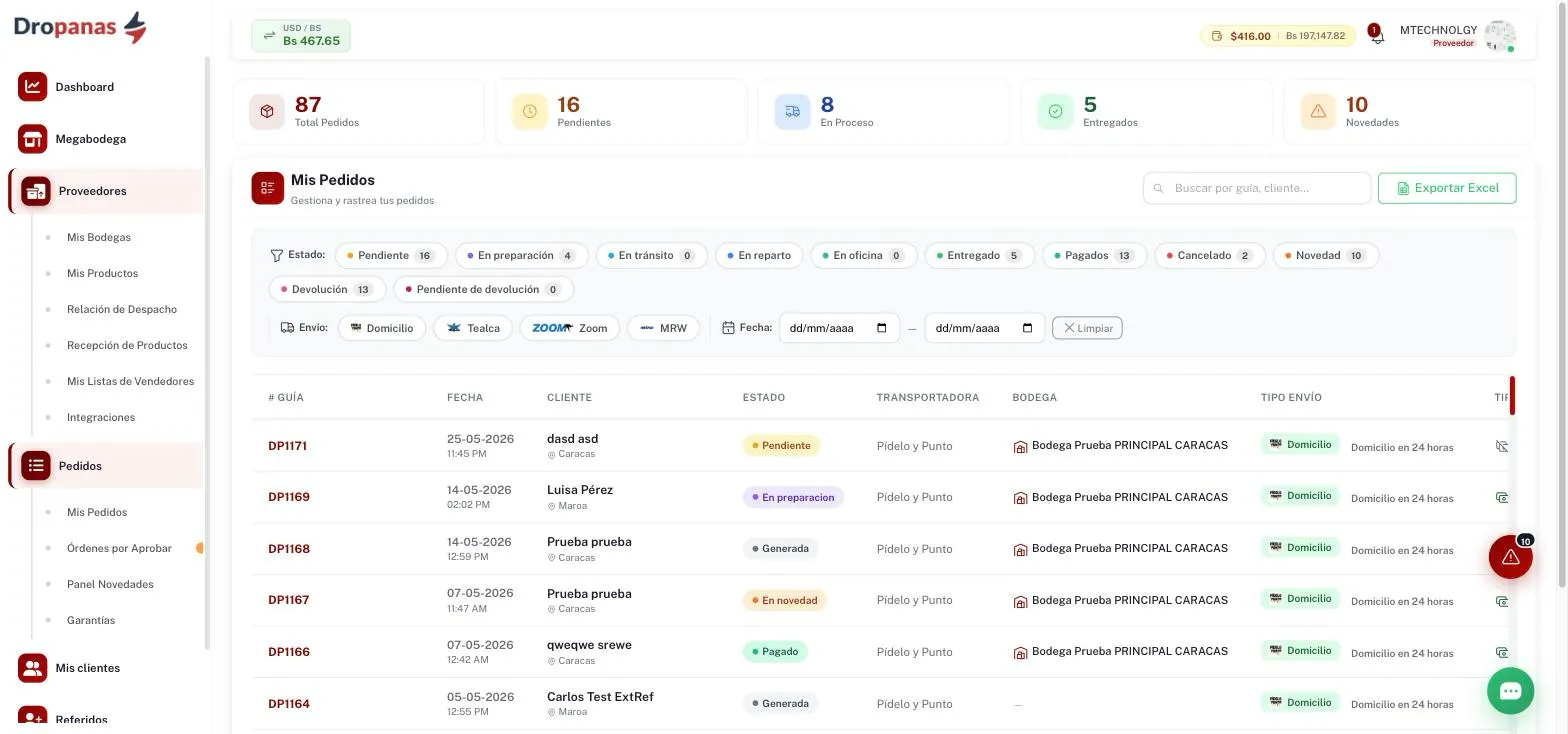Click the wallet balance $416.00 badge
The height and width of the screenshot is (734, 1568).
pos(1278,36)
